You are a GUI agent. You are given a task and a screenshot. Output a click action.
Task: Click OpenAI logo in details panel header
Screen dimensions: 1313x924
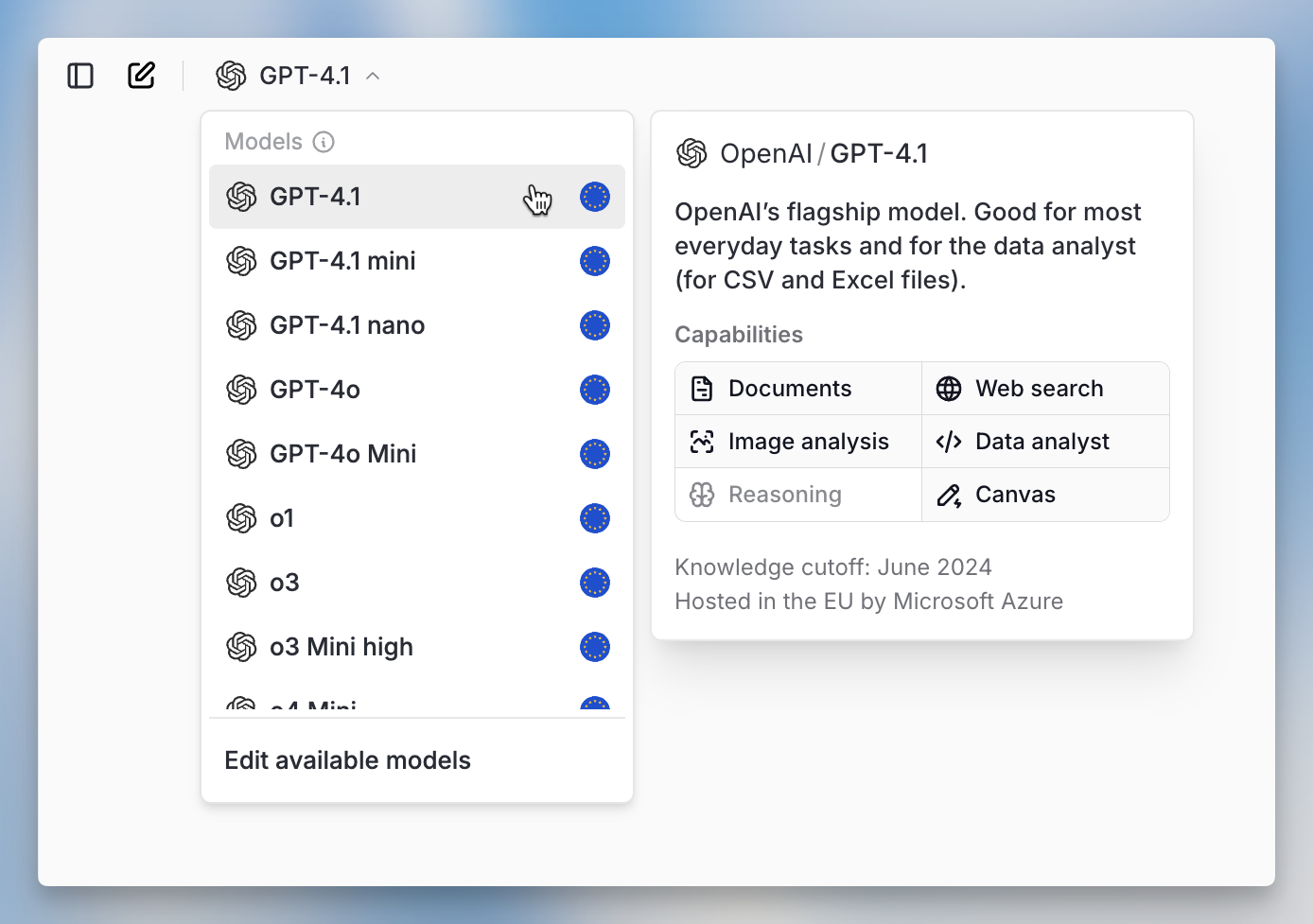point(692,153)
